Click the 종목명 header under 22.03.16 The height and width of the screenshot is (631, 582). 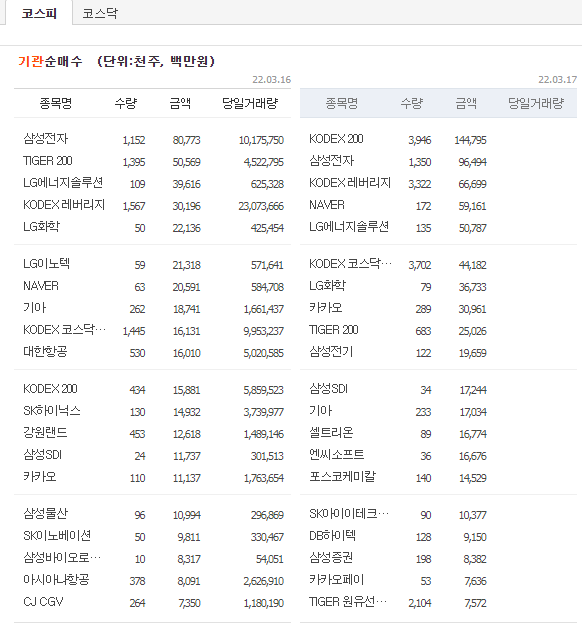(56, 104)
